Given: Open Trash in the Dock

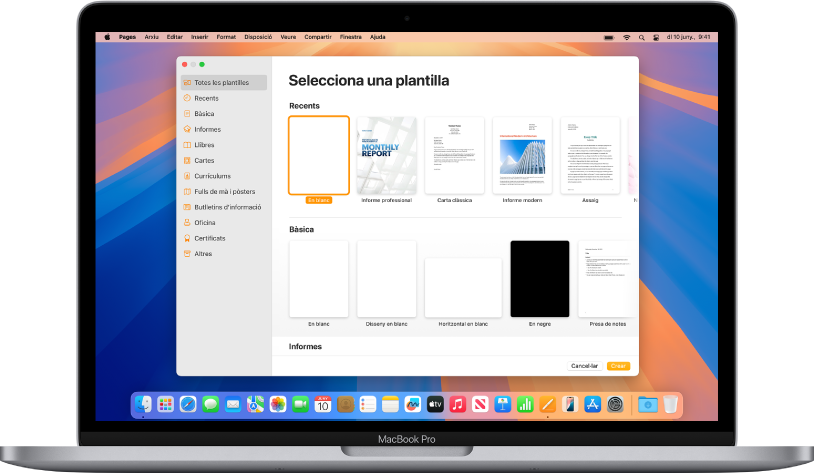Looking at the screenshot, I should click(670, 404).
